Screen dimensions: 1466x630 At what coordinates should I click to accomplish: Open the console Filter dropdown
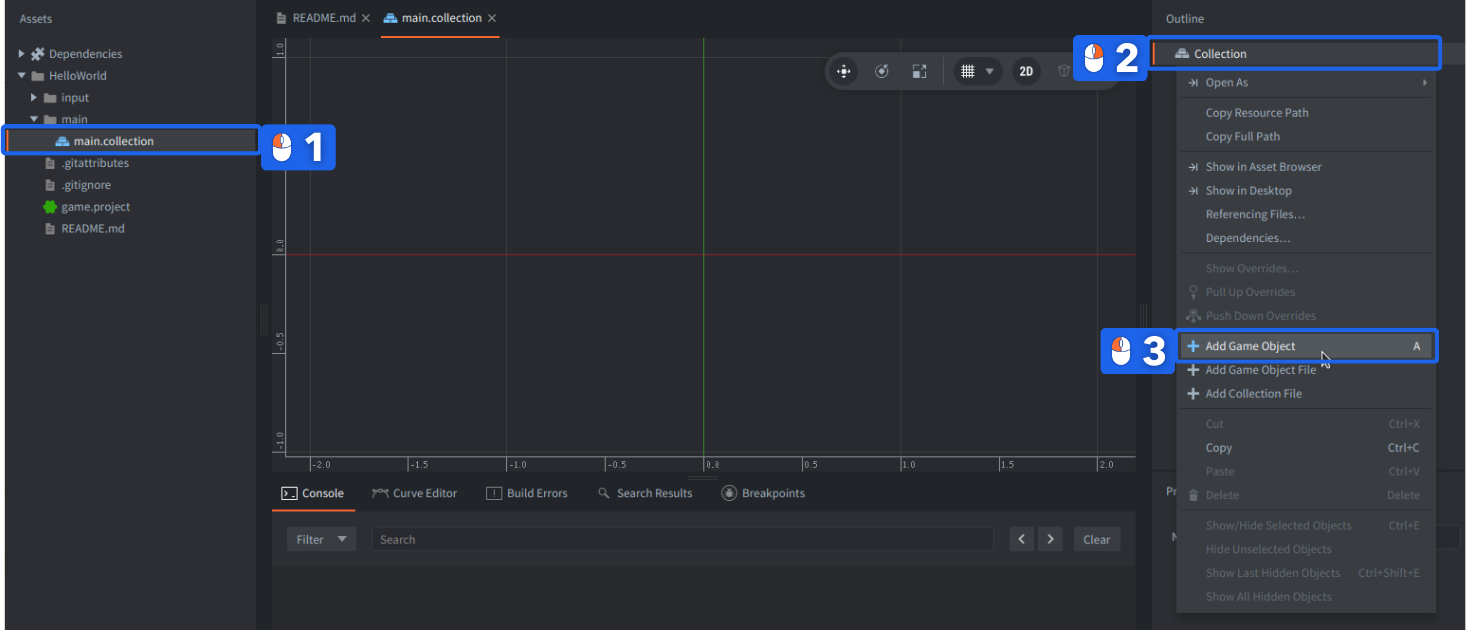(321, 539)
